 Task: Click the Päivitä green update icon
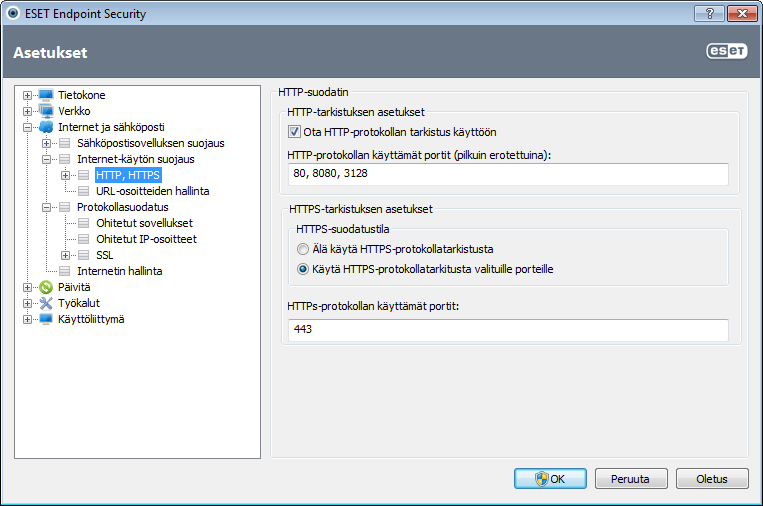[x=46, y=287]
